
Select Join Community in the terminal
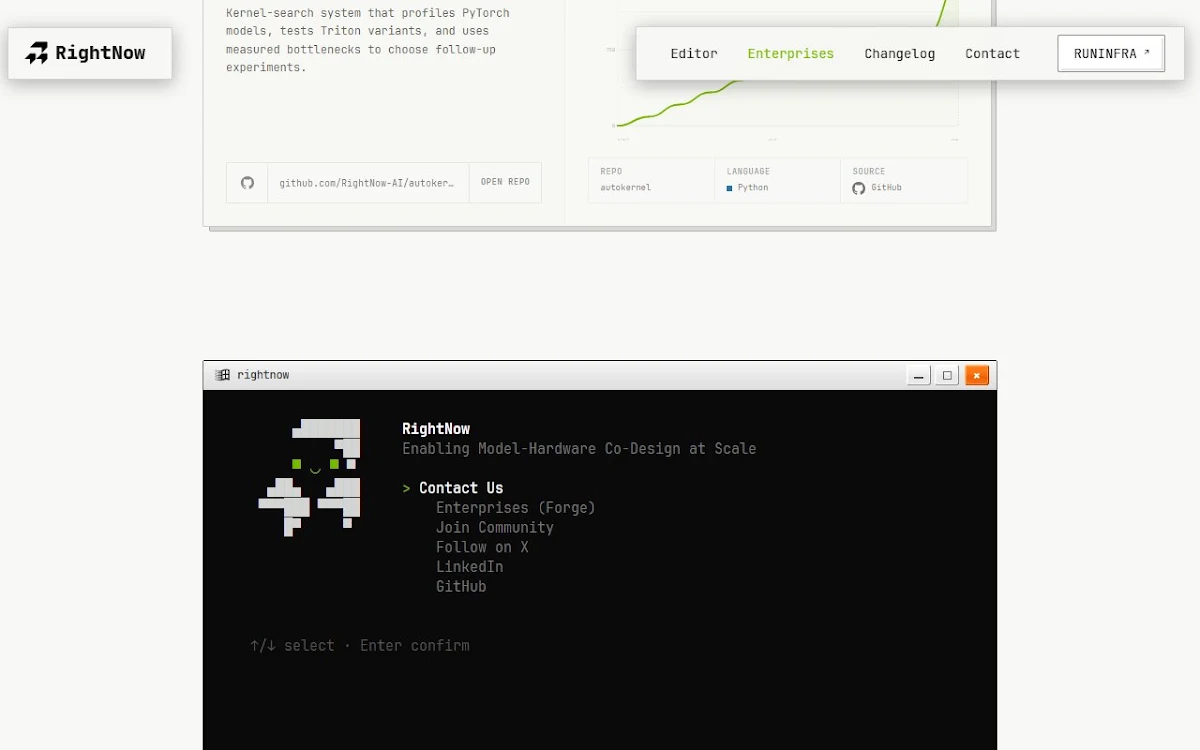click(494, 528)
